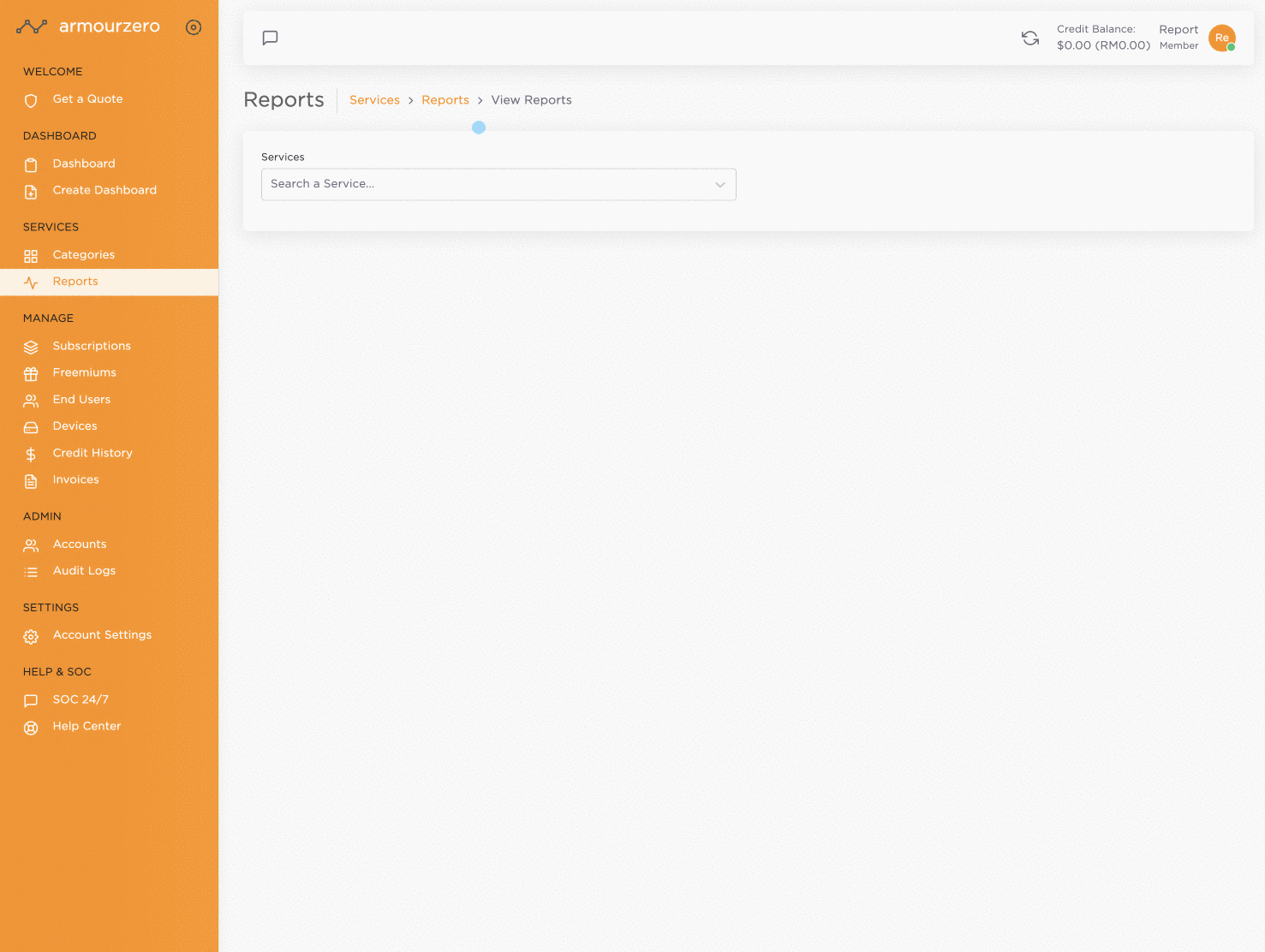
Task: Click the armourzero logo icon
Action: pos(32,27)
